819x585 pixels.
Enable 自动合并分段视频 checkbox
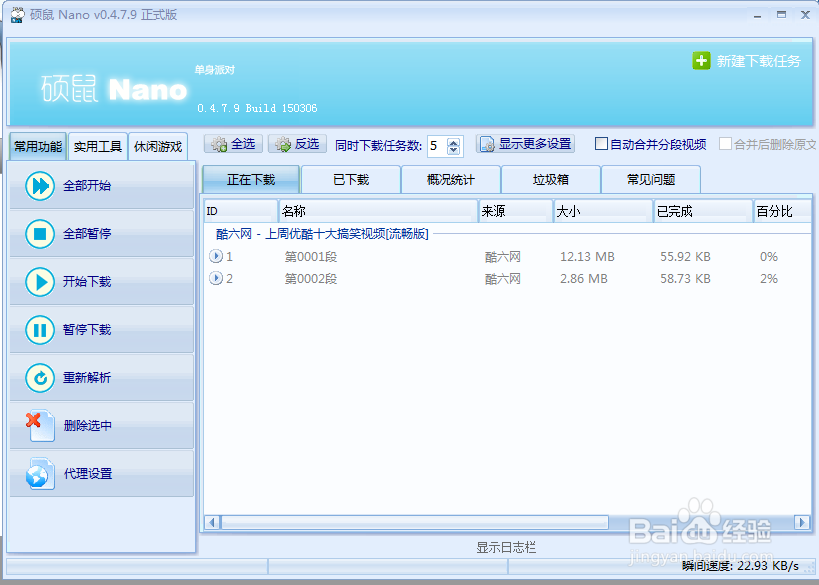pyautogui.click(x=601, y=144)
